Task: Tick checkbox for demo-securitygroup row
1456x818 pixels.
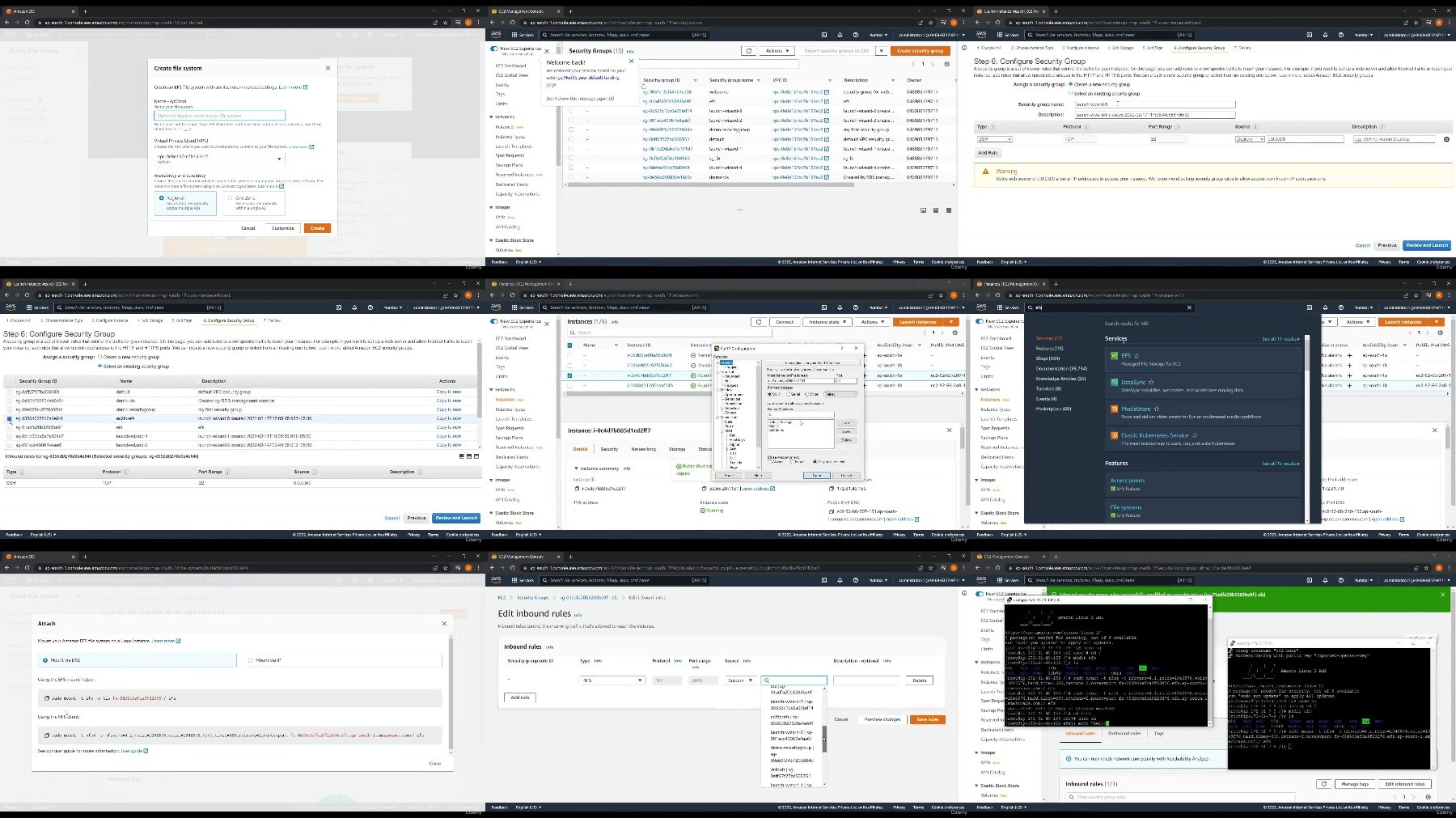Action: (571, 129)
